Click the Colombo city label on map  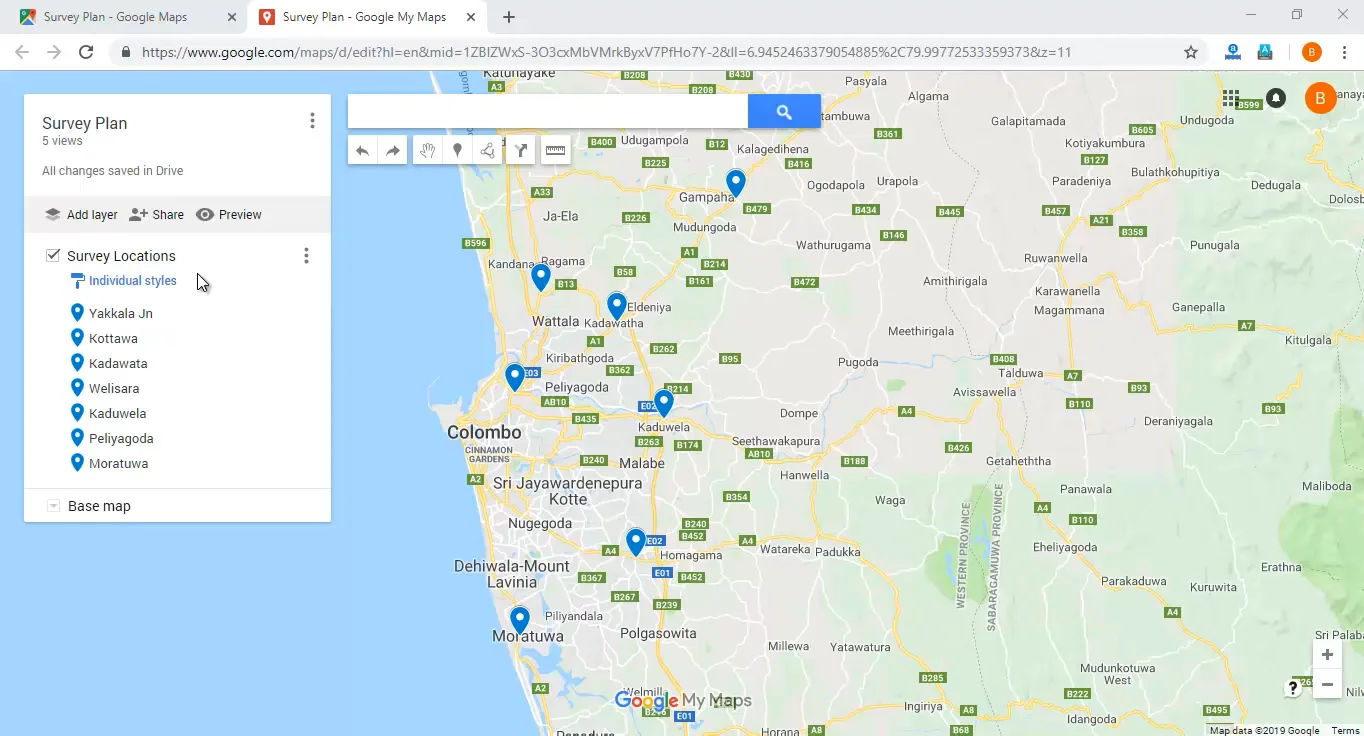pyautogui.click(x=484, y=432)
